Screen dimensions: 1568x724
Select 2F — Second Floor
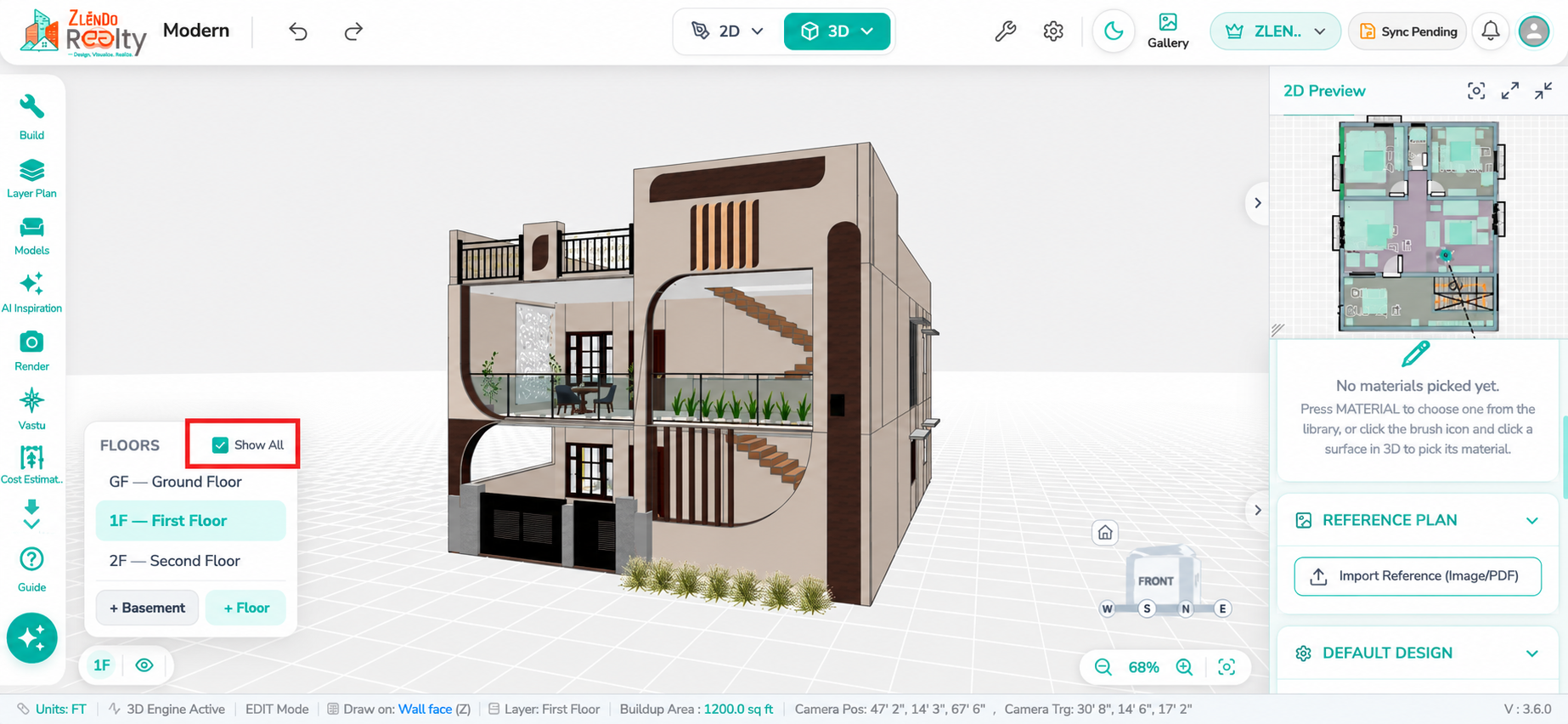[x=191, y=561]
